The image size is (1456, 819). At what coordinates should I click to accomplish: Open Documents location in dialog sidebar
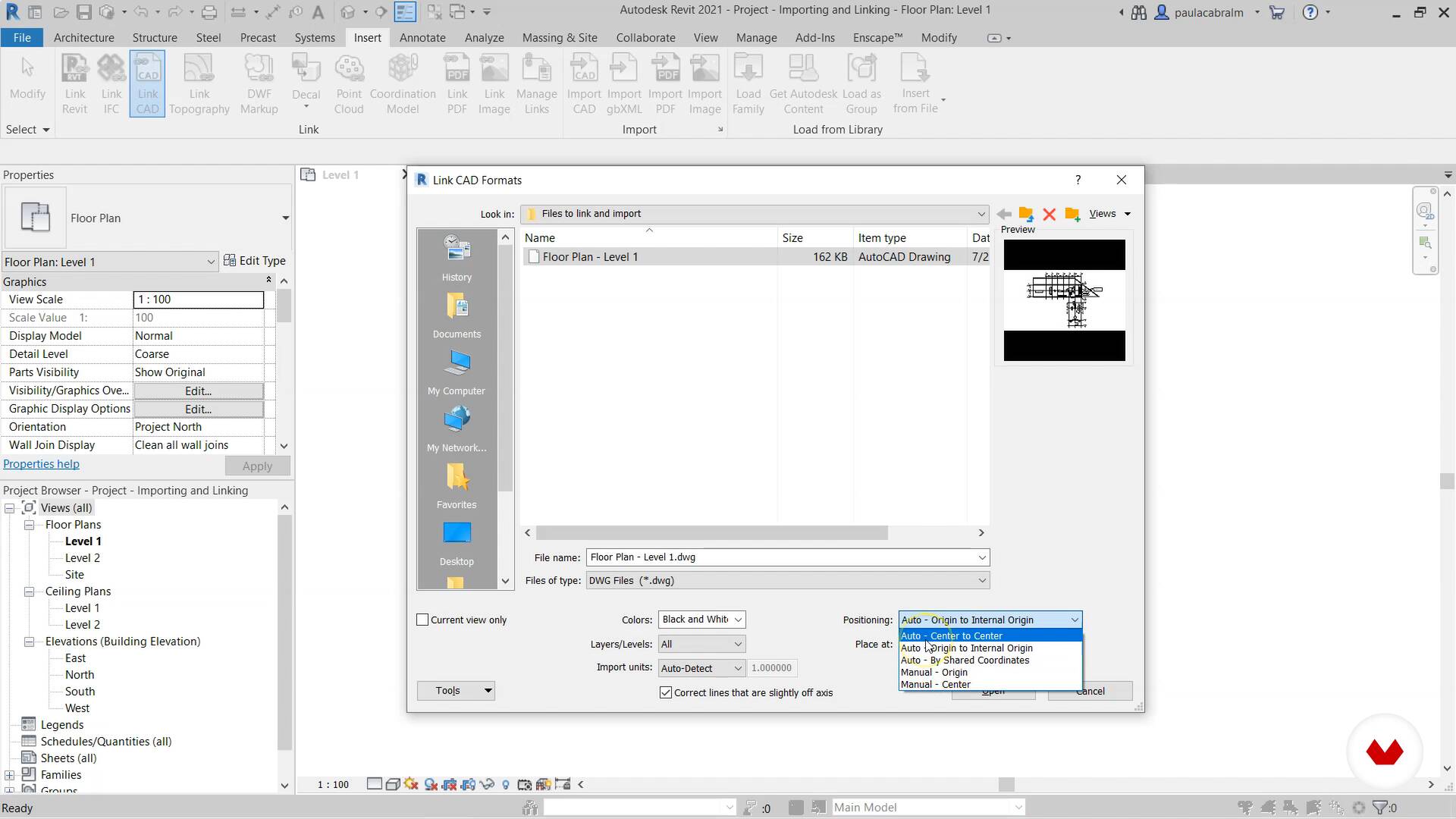tap(457, 315)
